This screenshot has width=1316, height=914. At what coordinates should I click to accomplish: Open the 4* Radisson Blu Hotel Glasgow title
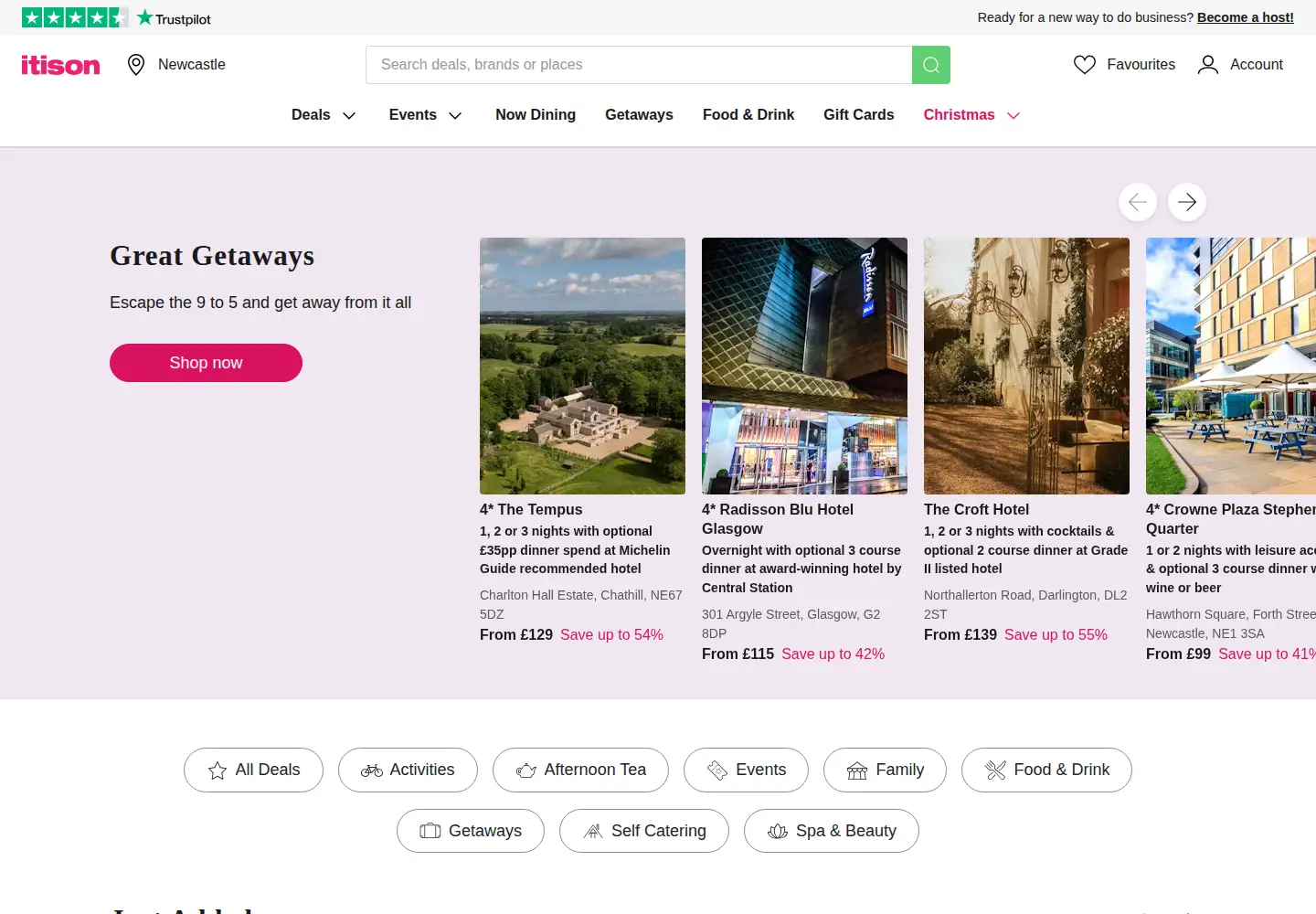(x=778, y=519)
